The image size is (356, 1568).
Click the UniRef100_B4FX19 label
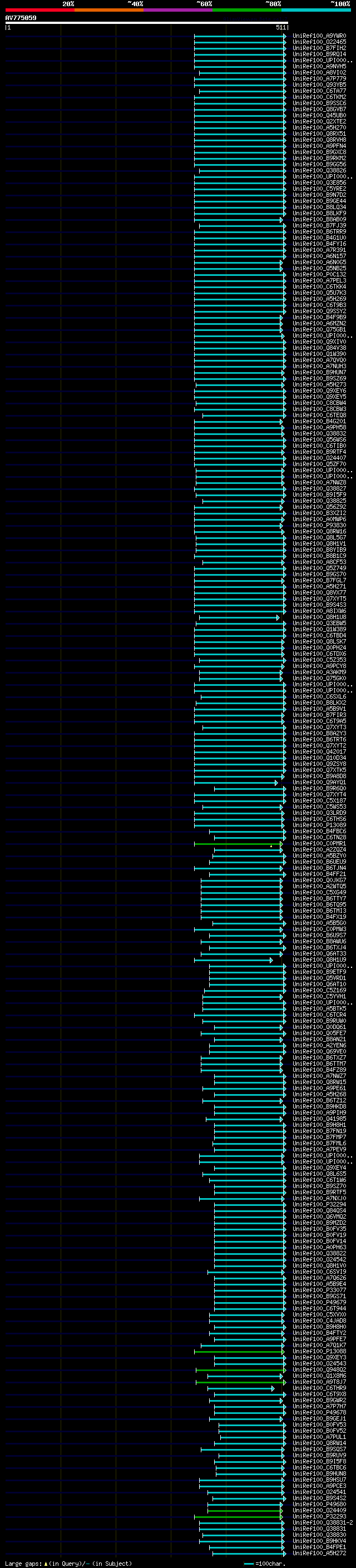coord(319,917)
